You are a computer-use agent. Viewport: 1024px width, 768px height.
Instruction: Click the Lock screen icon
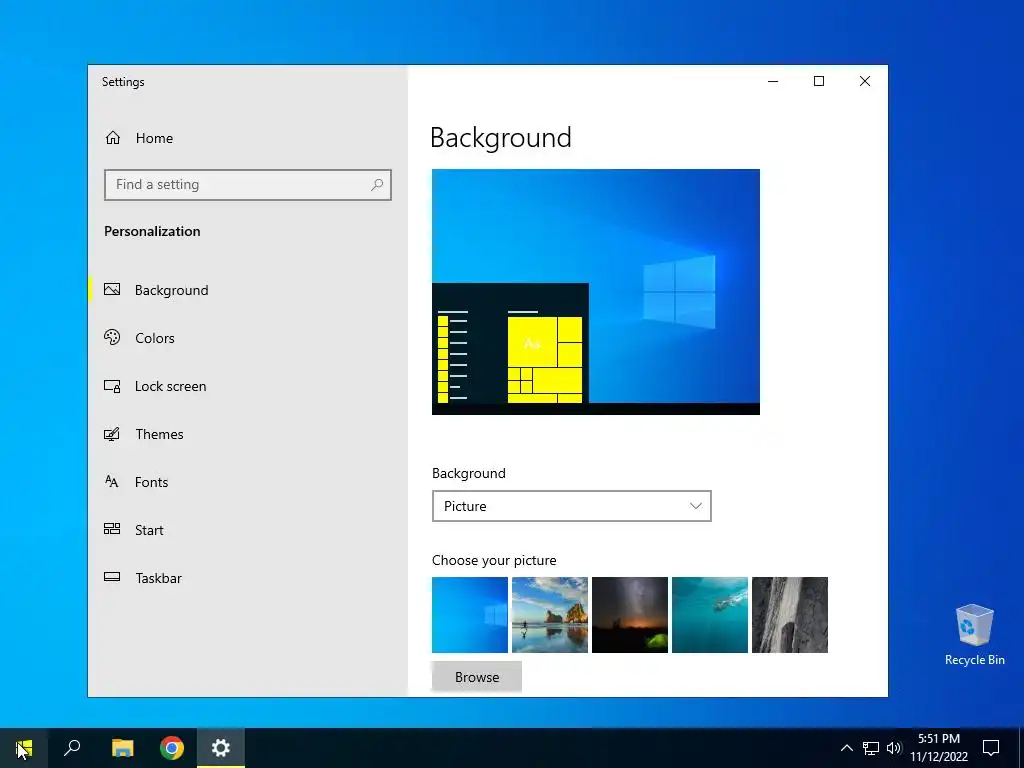(x=112, y=386)
